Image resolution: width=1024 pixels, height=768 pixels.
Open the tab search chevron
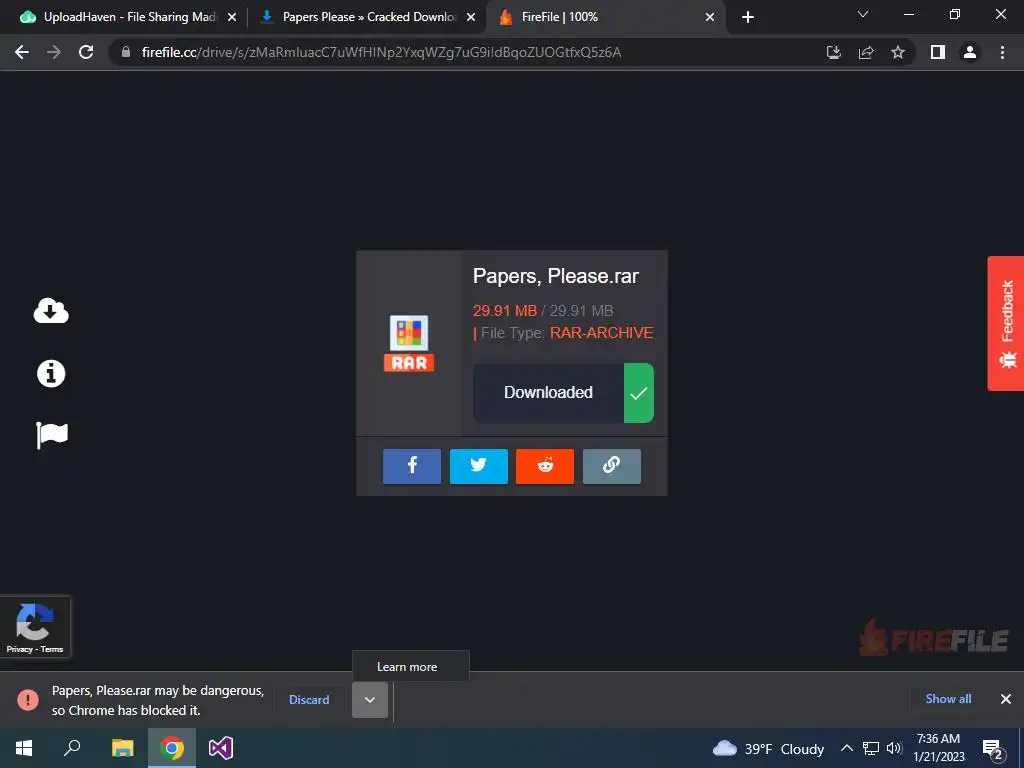click(x=863, y=14)
